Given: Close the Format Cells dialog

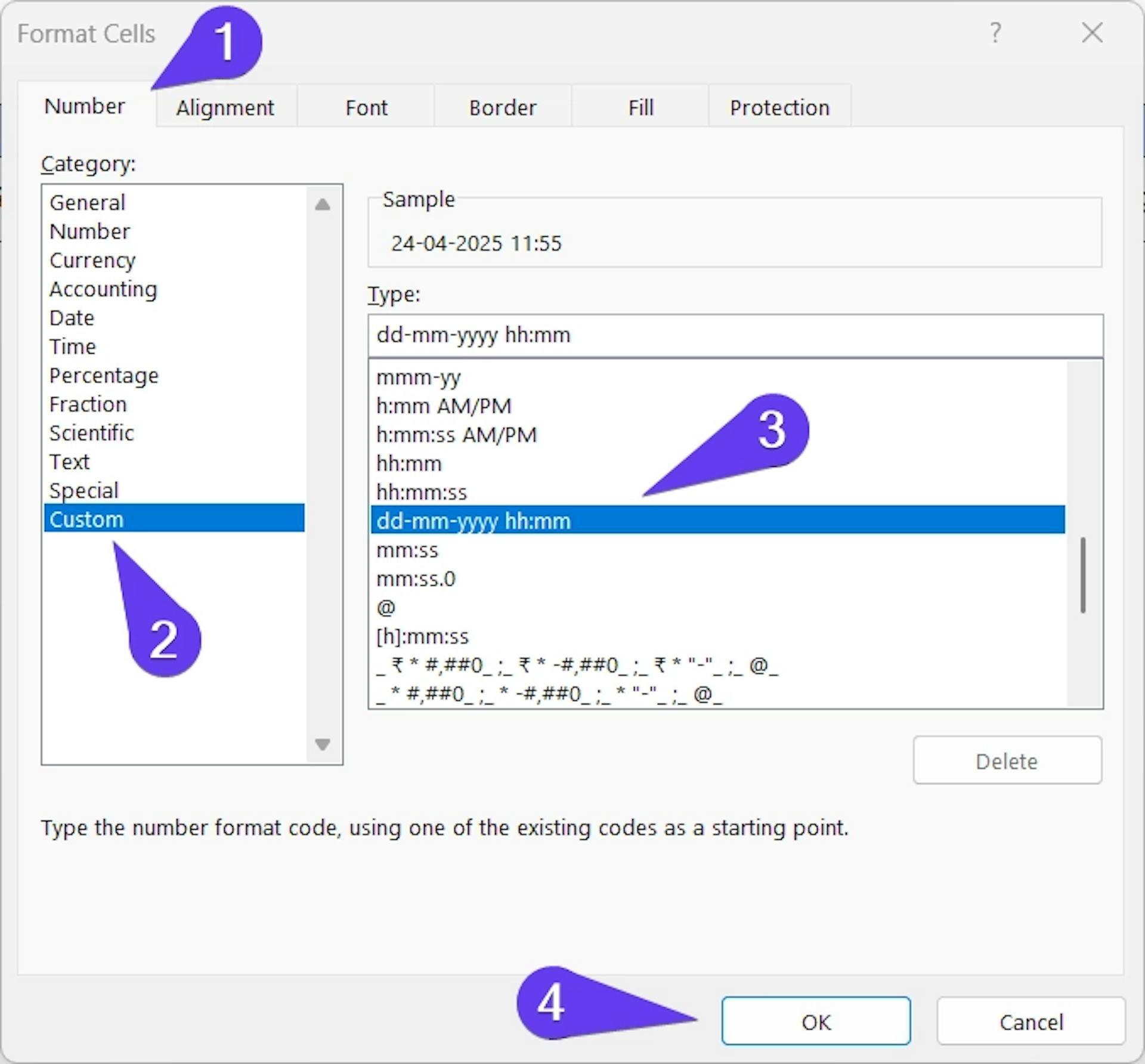Looking at the screenshot, I should [1092, 33].
